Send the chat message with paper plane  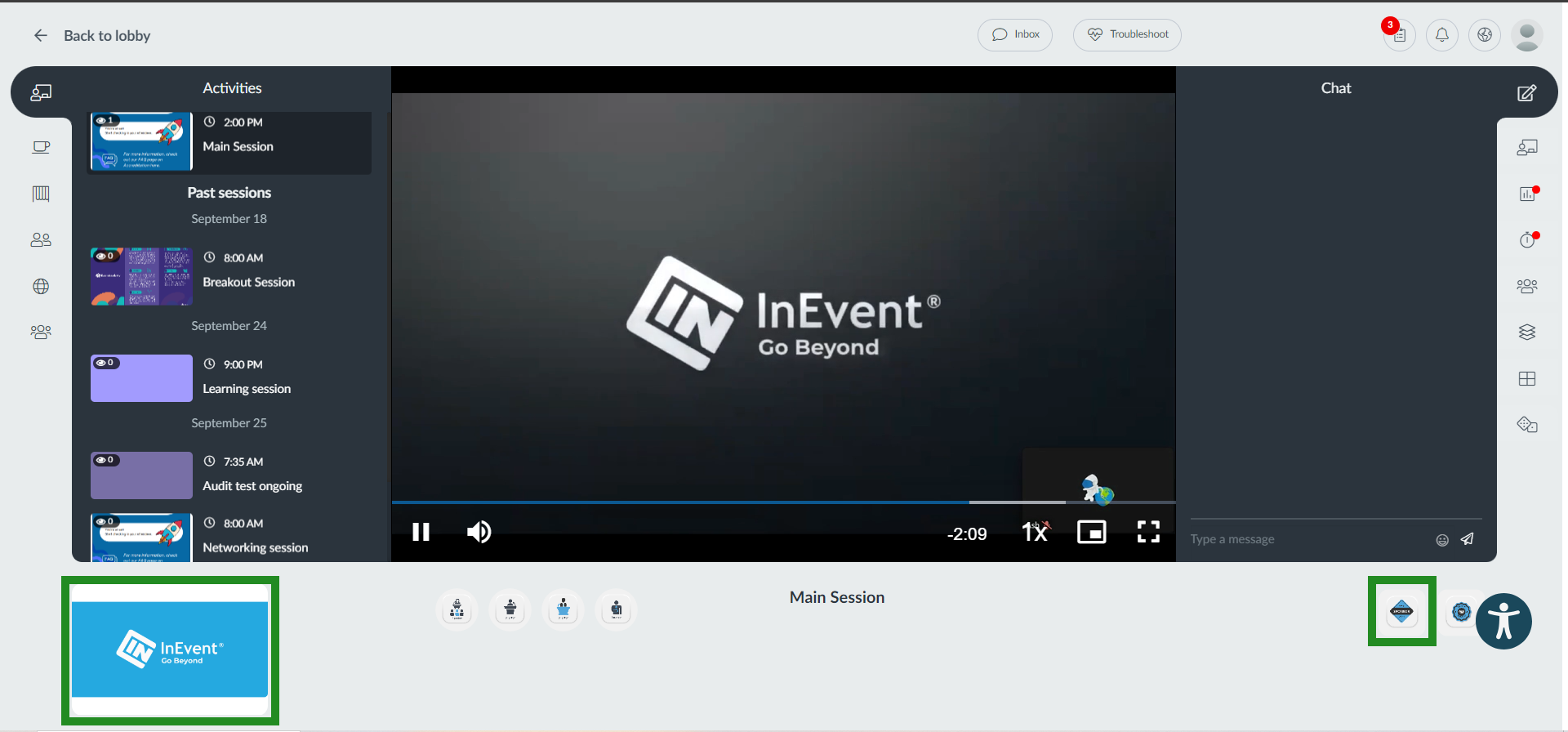[x=1468, y=538]
